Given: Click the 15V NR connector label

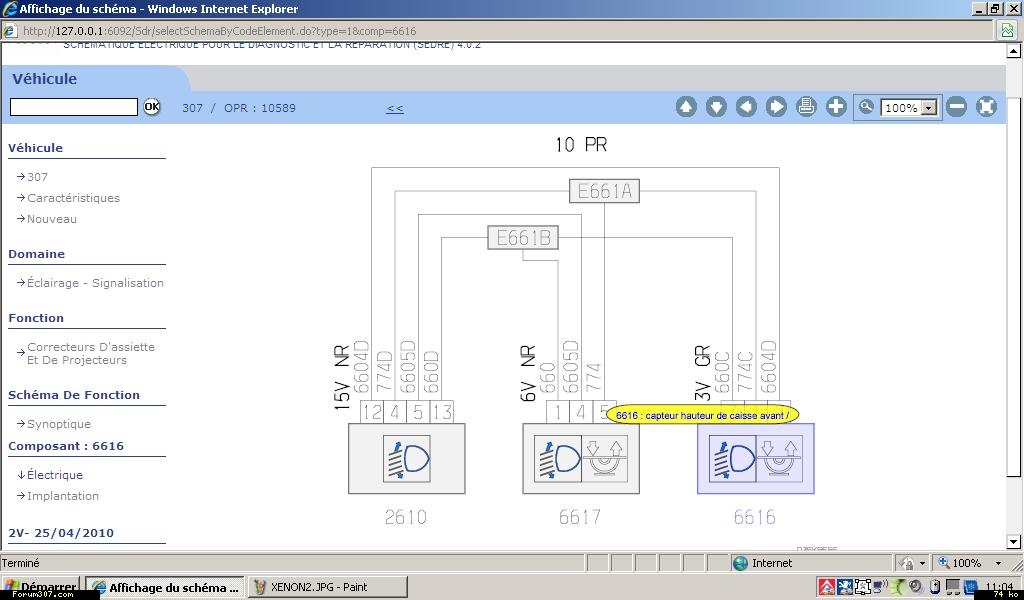Looking at the screenshot, I should pos(343,378).
